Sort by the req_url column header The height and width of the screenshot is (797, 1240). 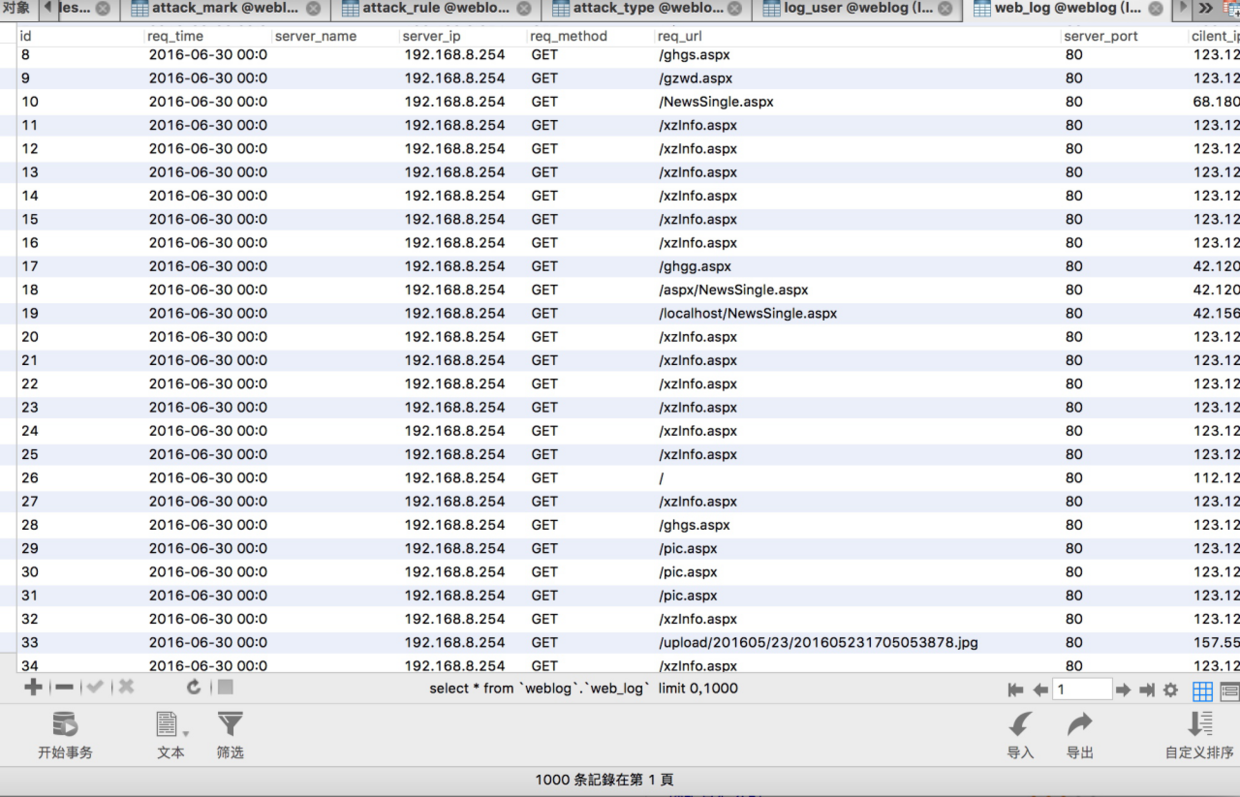(x=680, y=36)
